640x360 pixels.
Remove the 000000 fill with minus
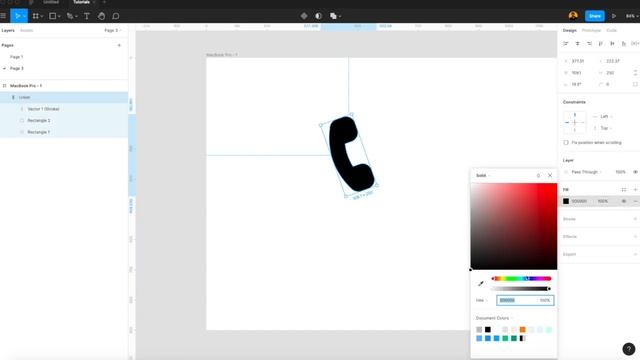click(636, 201)
